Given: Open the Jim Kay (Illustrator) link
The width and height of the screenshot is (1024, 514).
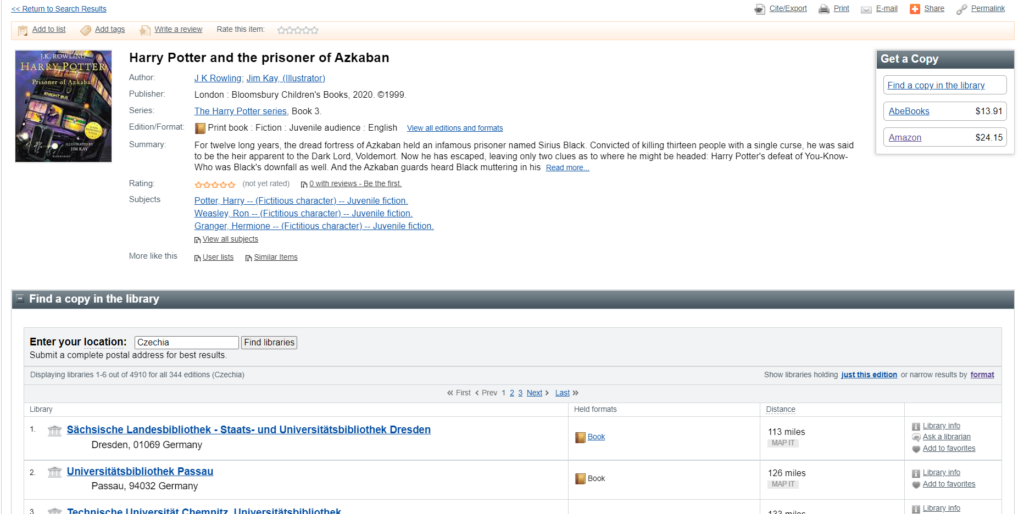Looking at the screenshot, I should [285, 78].
